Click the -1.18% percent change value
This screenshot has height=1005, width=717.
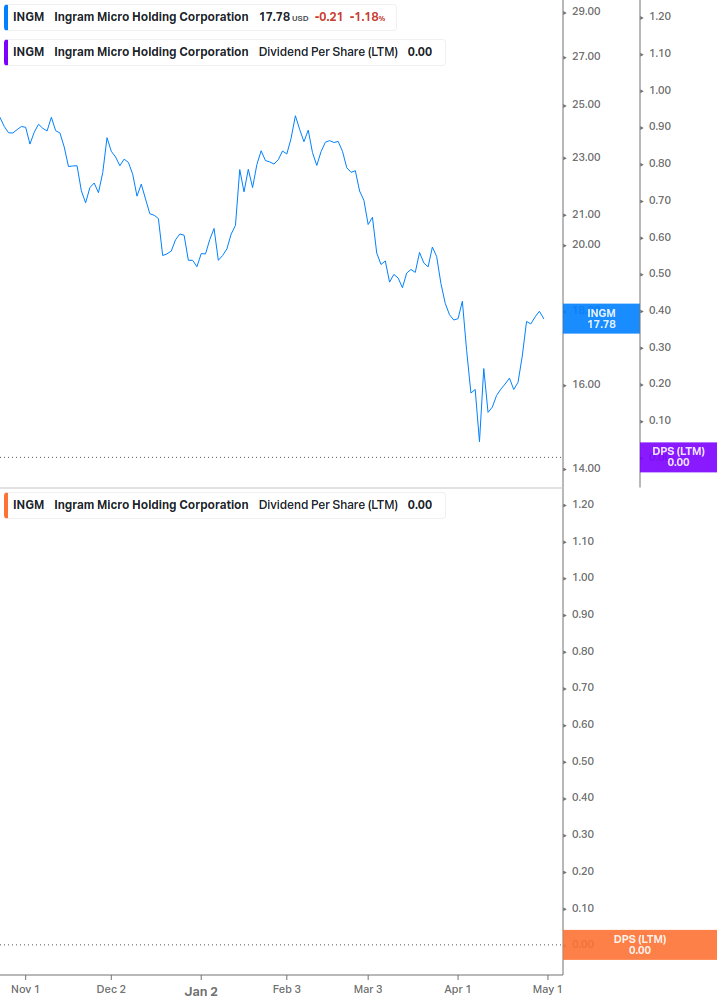(x=367, y=17)
